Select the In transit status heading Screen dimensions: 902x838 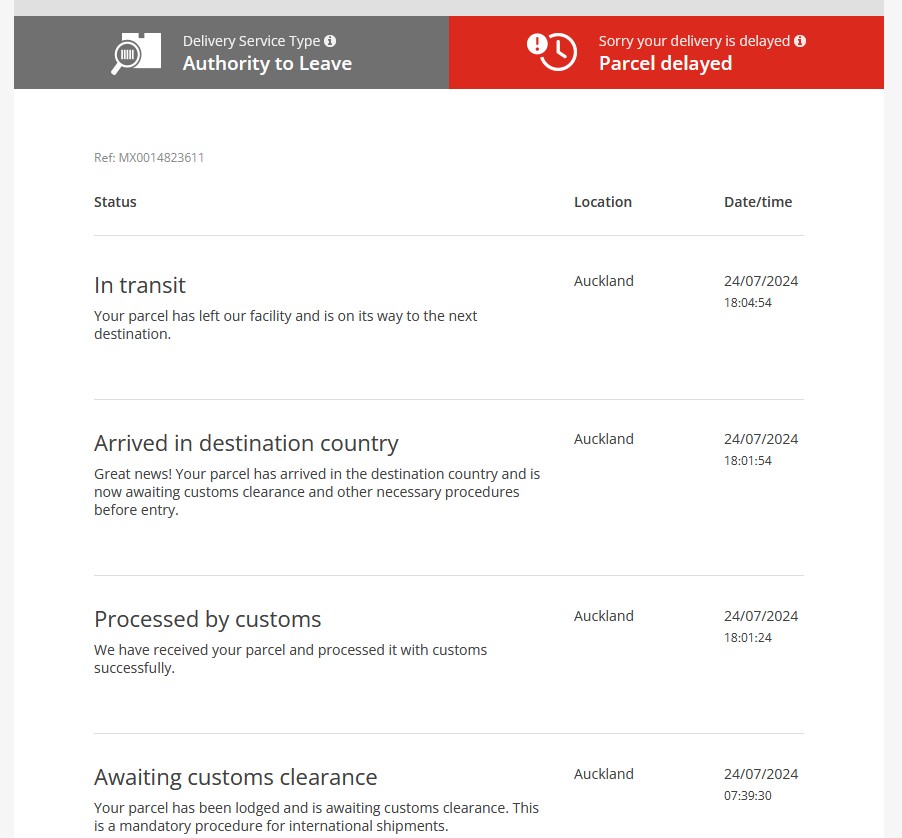pyautogui.click(x=140, y=285)
